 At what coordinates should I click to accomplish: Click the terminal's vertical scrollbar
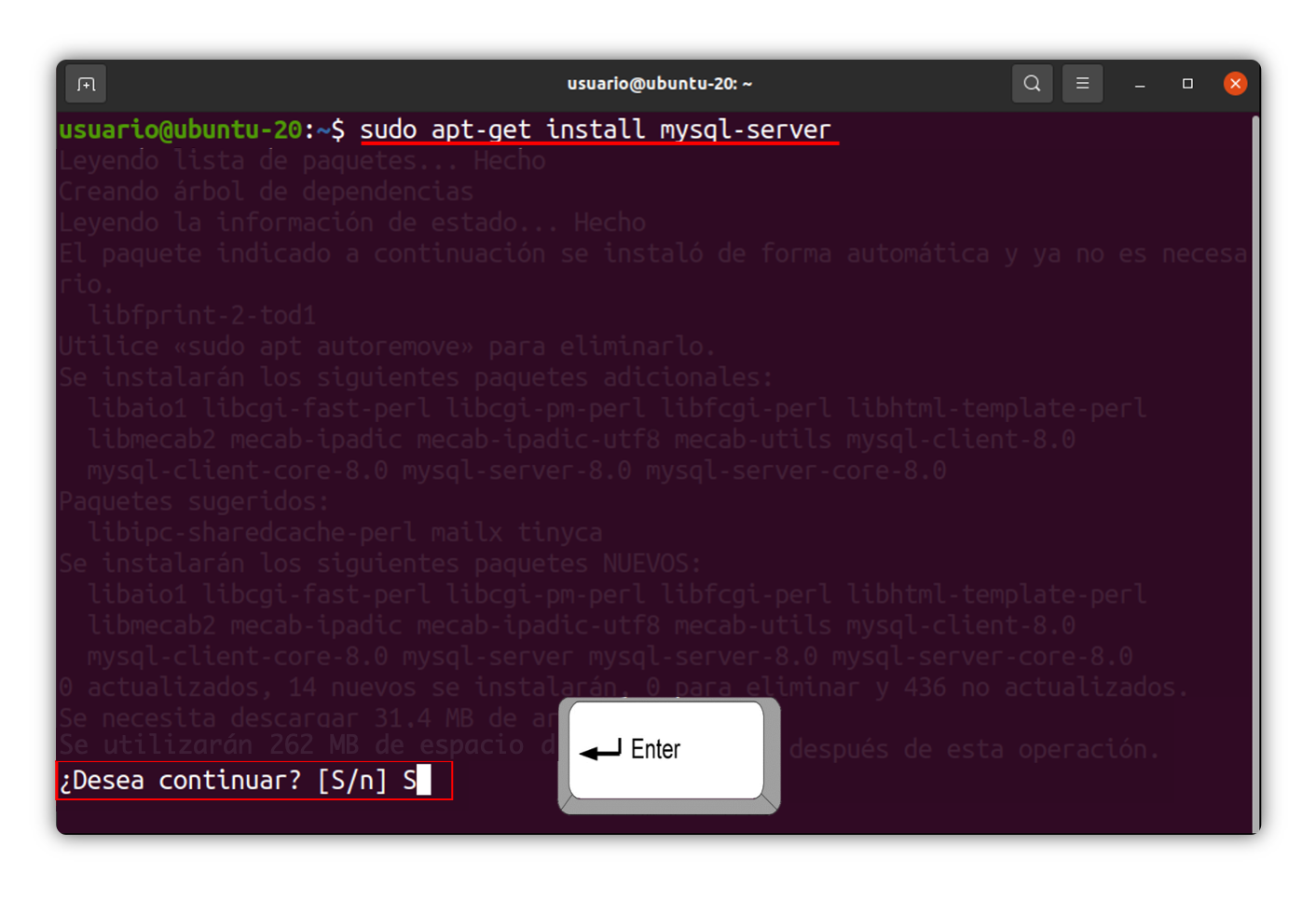coord(1254,466)
